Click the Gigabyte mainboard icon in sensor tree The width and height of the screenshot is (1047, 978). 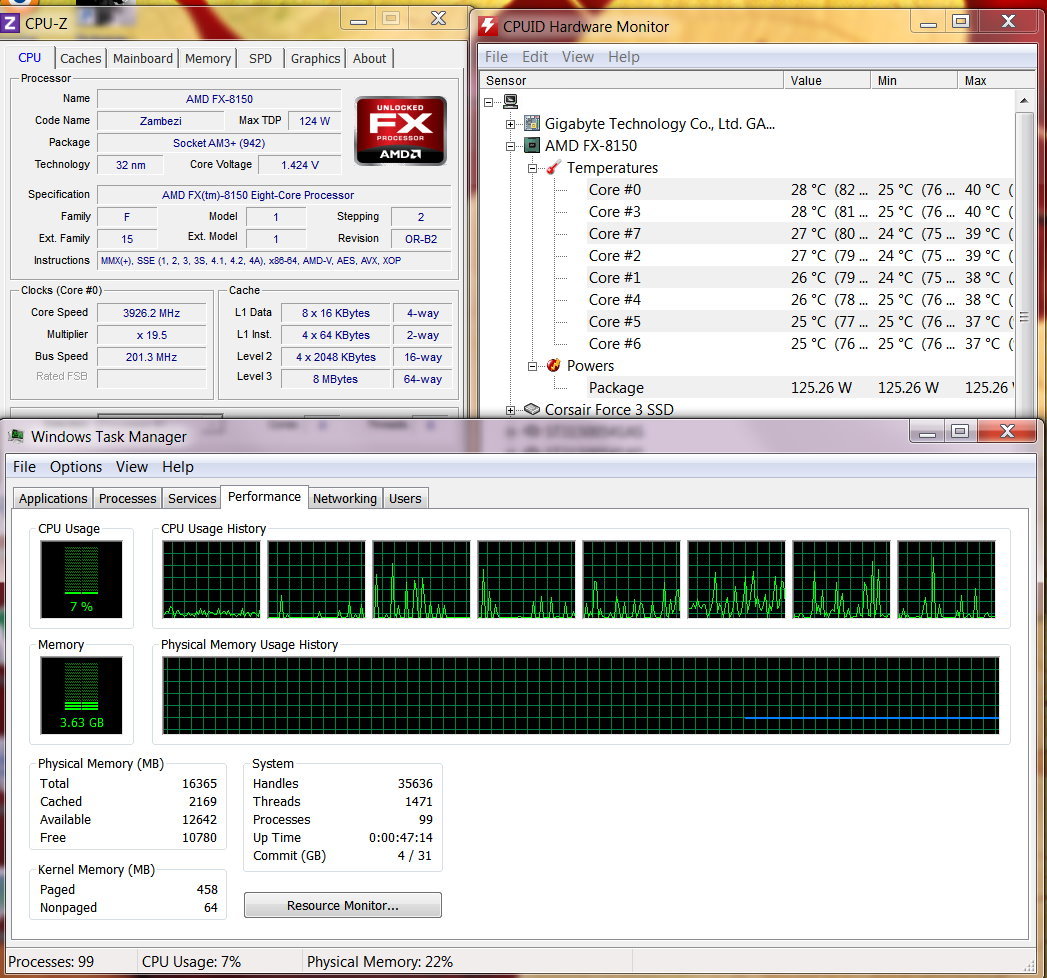[x=532, y=124]
